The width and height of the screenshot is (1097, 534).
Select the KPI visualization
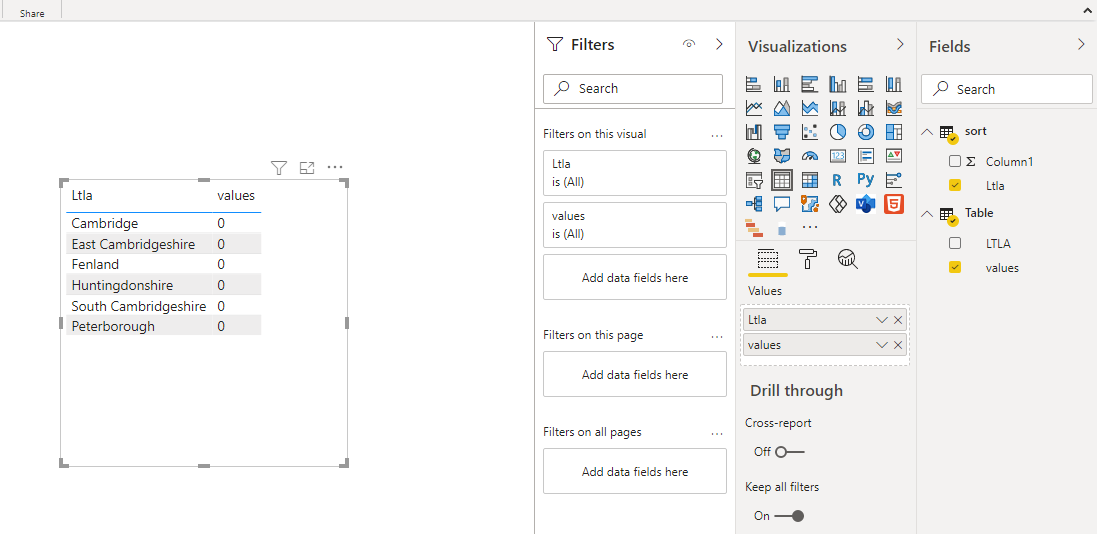(893, 155)
